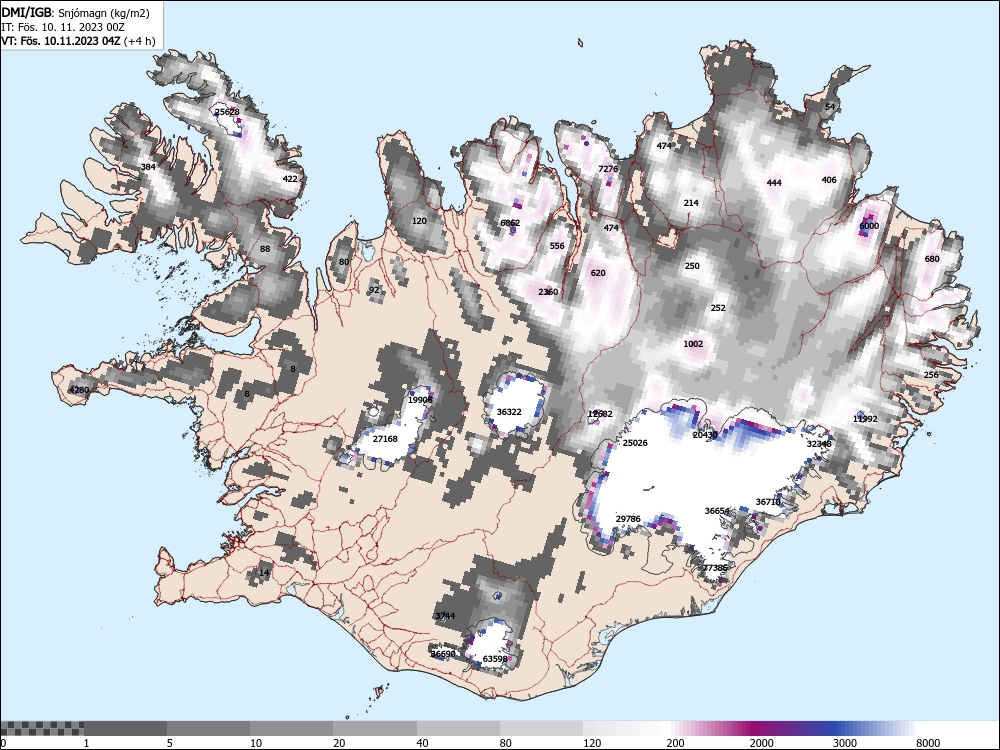This screenshot has height=750, width=1000.
Task: Click the glacier value '19906'
Action: (x=420, y=400)
